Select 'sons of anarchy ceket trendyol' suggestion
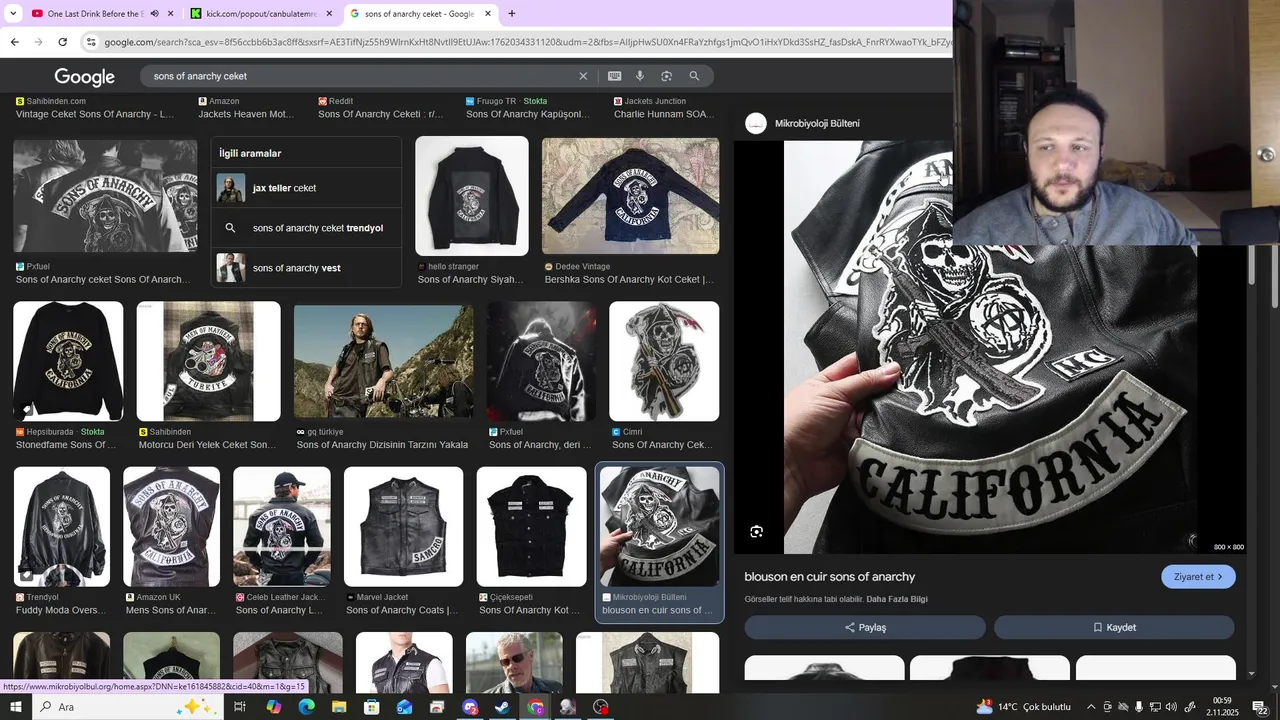Screen dimensions: 1280x720 click(x=306, y=228)
